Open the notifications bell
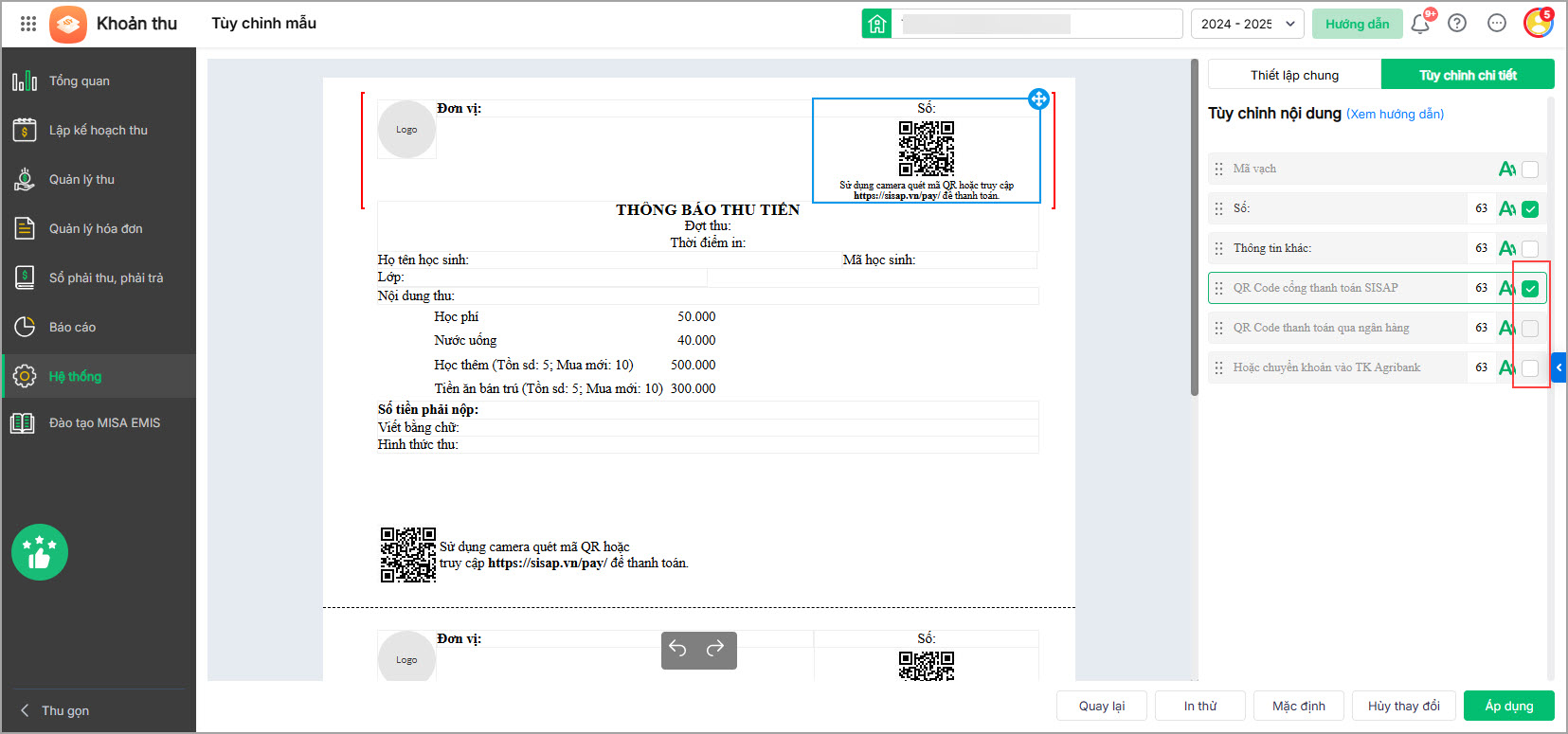This screenshot has width=1568, height=734. [1420, 24]
